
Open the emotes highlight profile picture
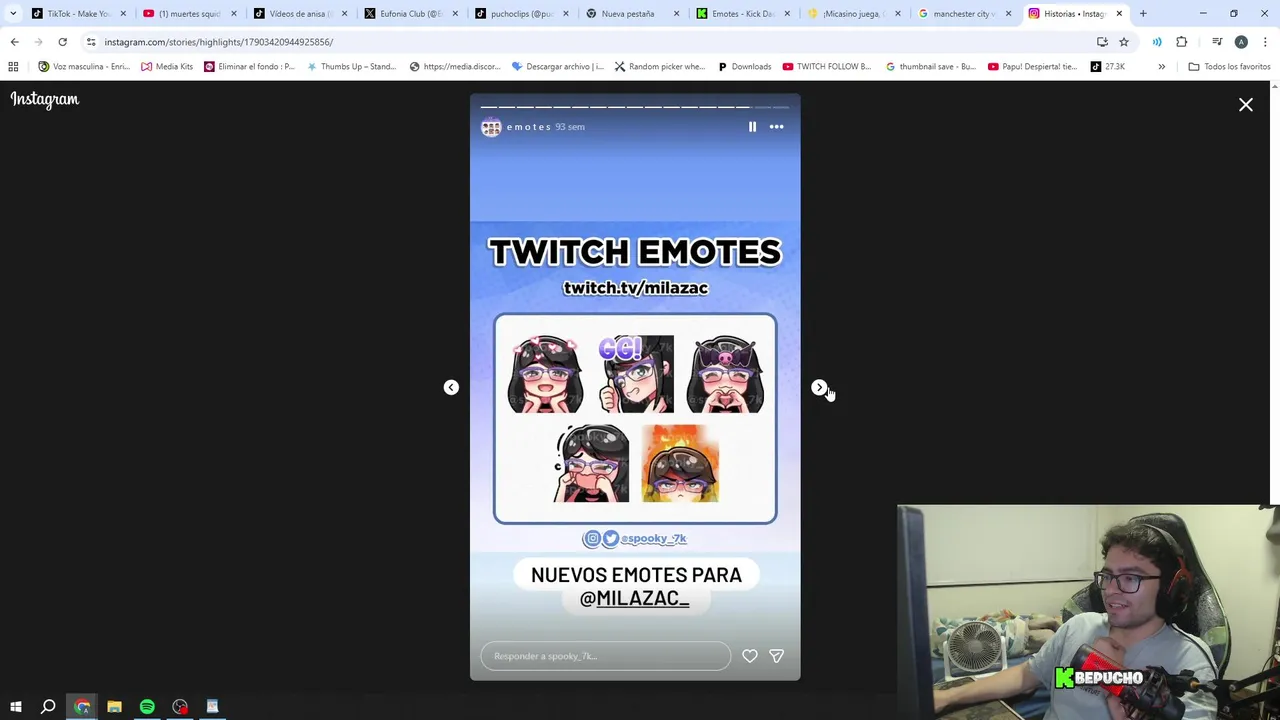tap(491, 127)
